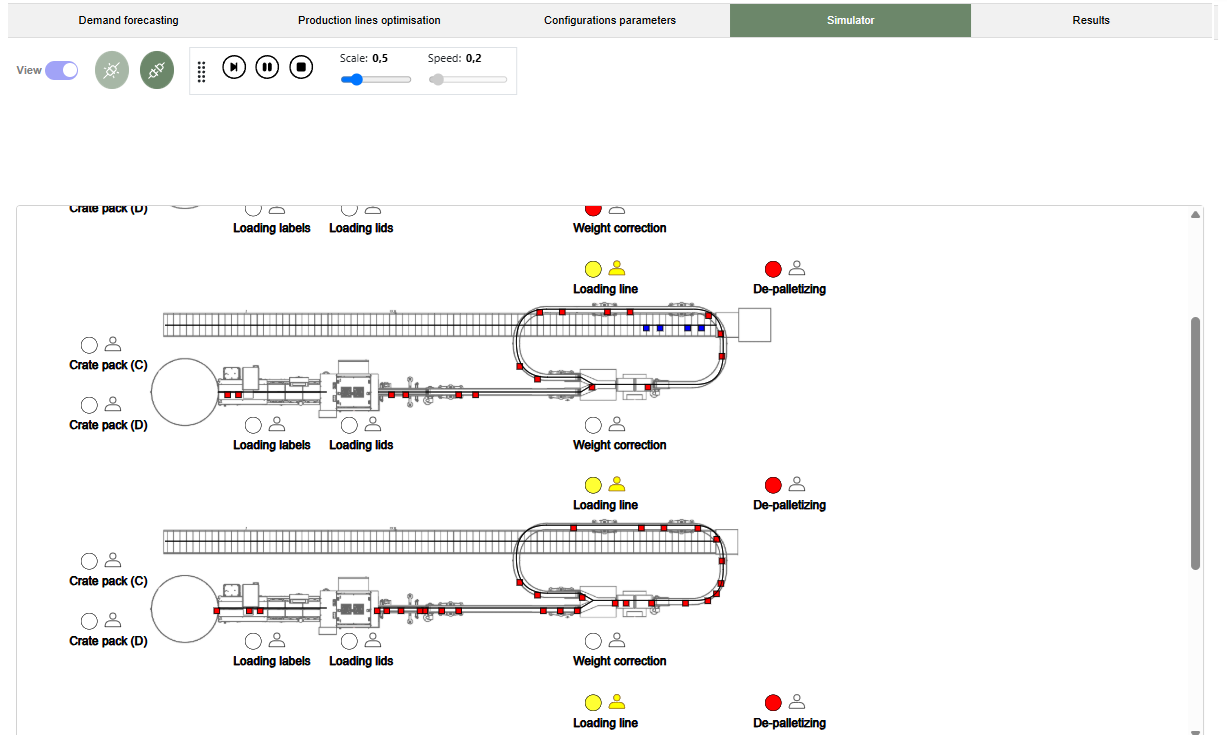1227x735 pixels.
Task: Click the disconnect plug icon button
Action: (x=112, y=70)
